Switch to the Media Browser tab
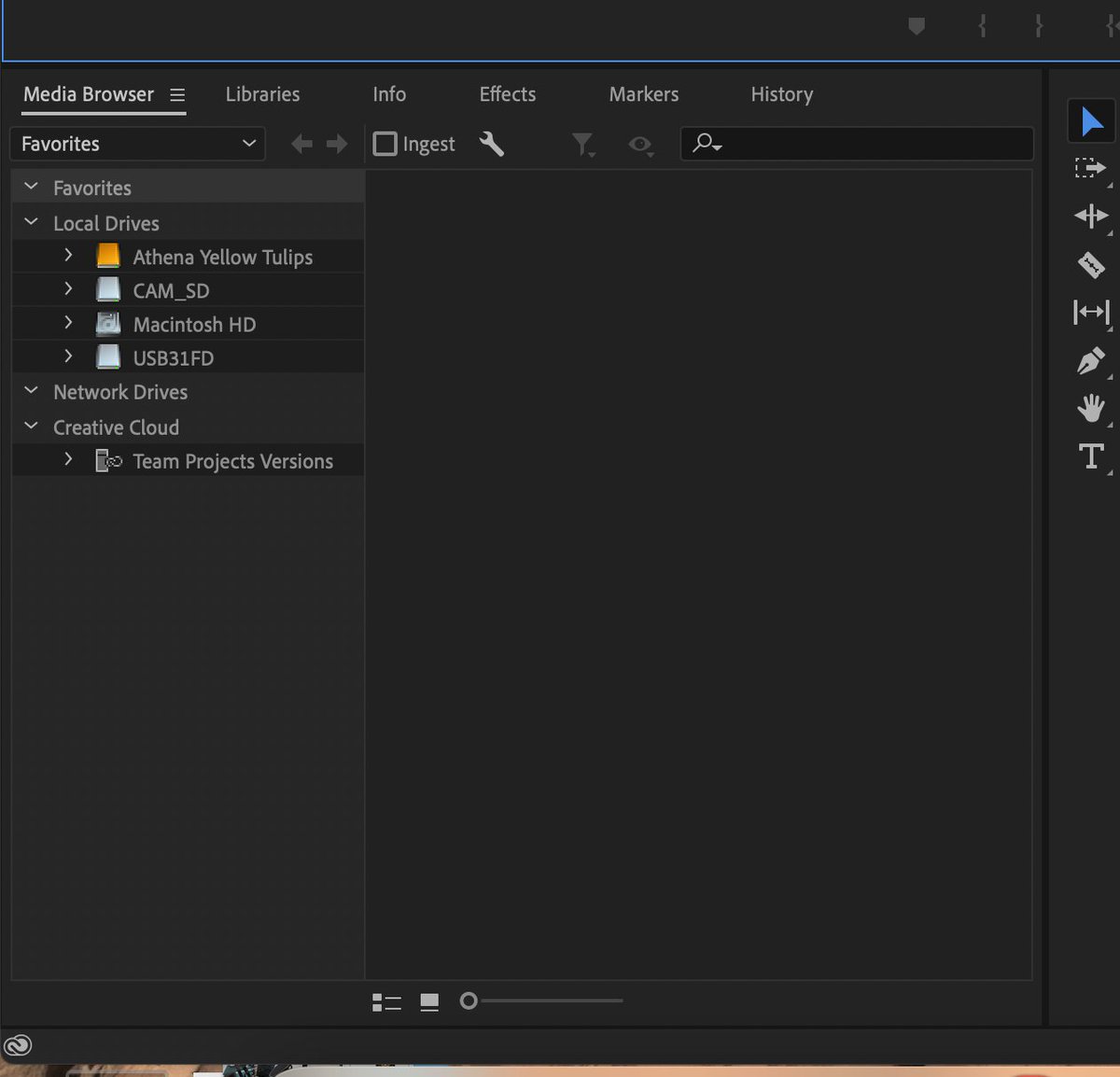This screenshot has width=1120, height=1077. click(89, 94)
